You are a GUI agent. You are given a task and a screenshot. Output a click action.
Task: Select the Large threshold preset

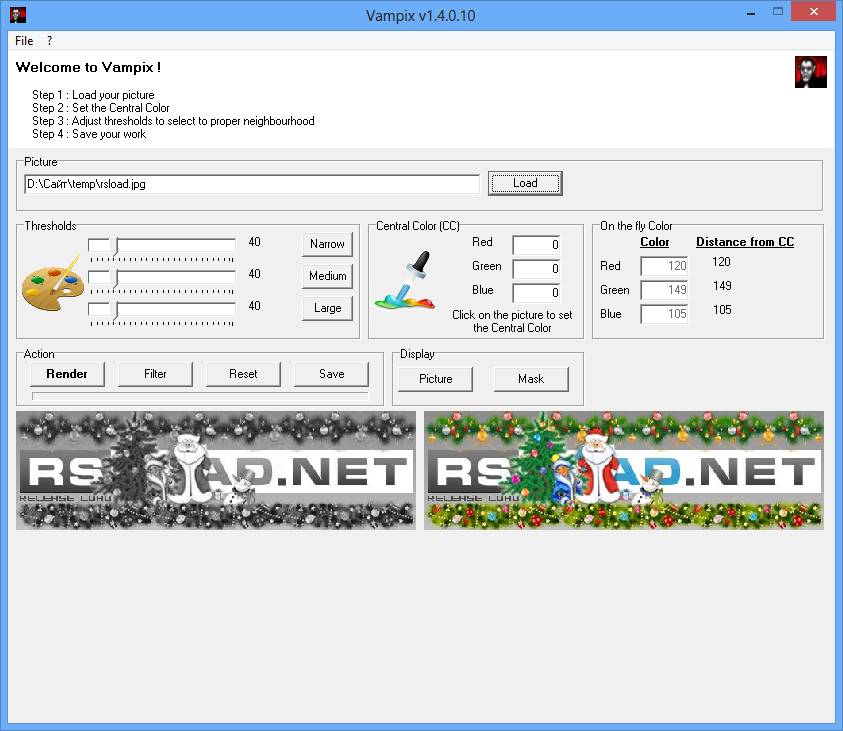327,308
